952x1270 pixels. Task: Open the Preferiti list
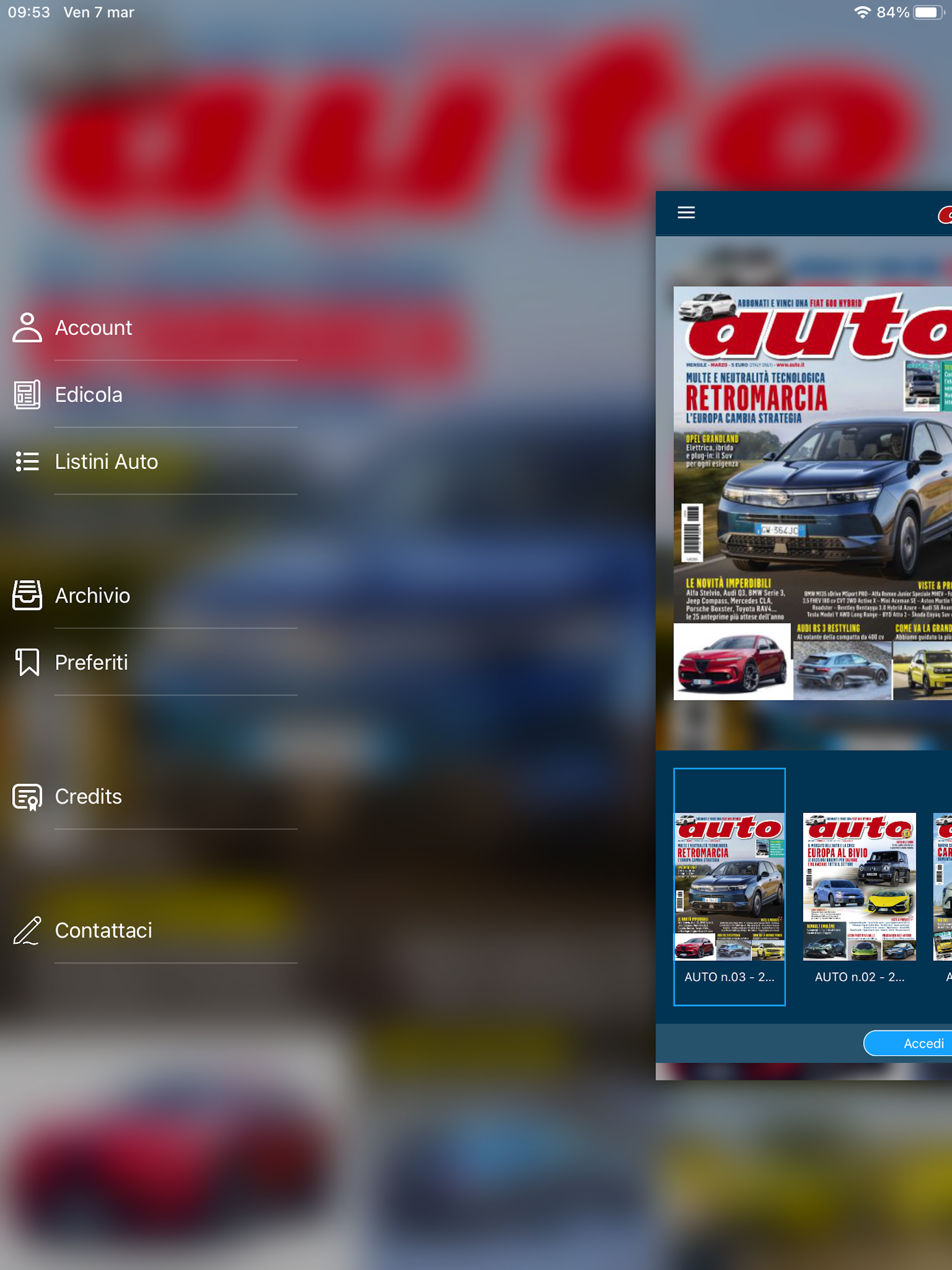[91, 662]
